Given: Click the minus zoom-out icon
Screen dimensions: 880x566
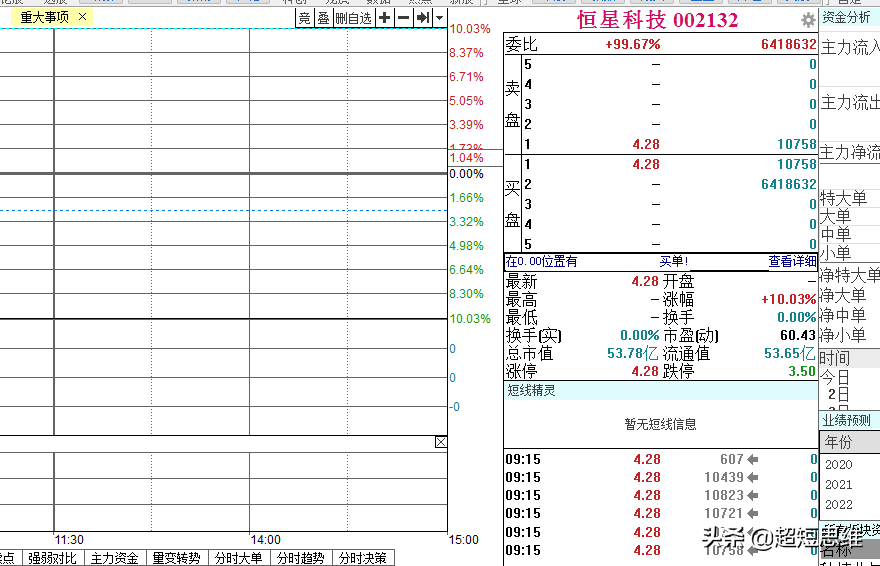Looking at the screenshot, I should [403, 19].
